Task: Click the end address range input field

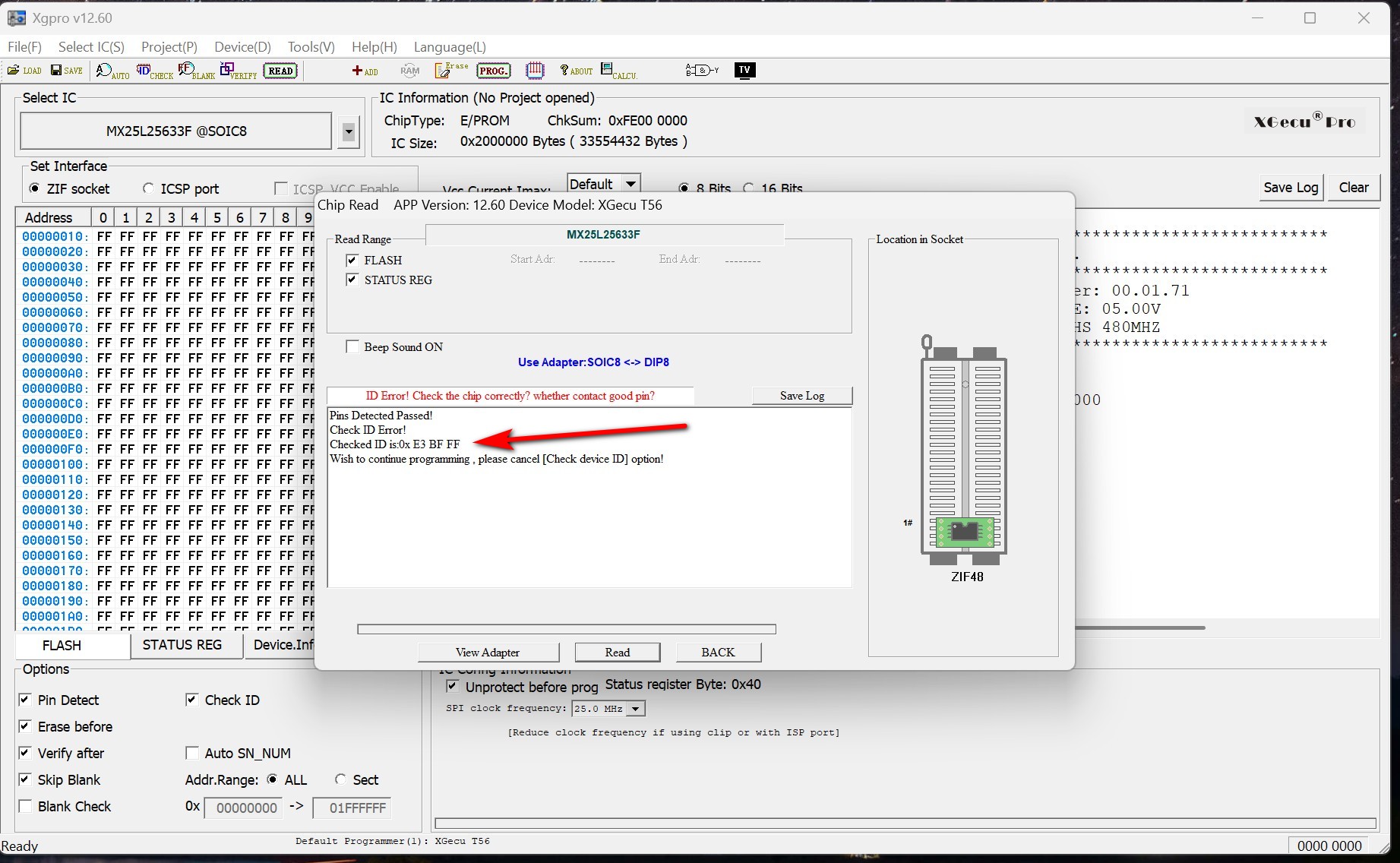Action: tap(352, 808)
